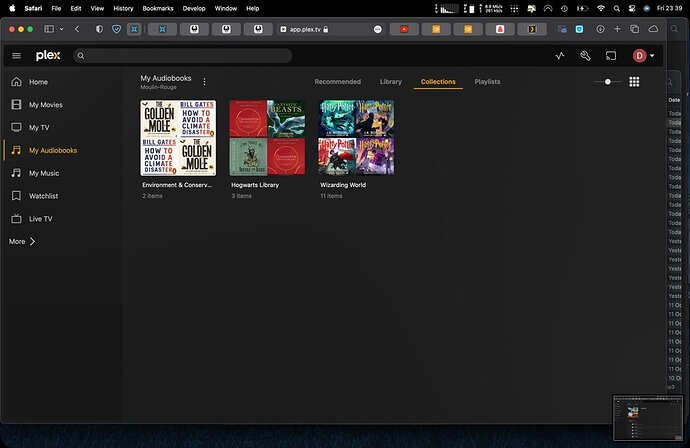Click the iCloud tabs cloud icon
The height and width of the screenshot is (448, 690).
(x=653, y=29)
